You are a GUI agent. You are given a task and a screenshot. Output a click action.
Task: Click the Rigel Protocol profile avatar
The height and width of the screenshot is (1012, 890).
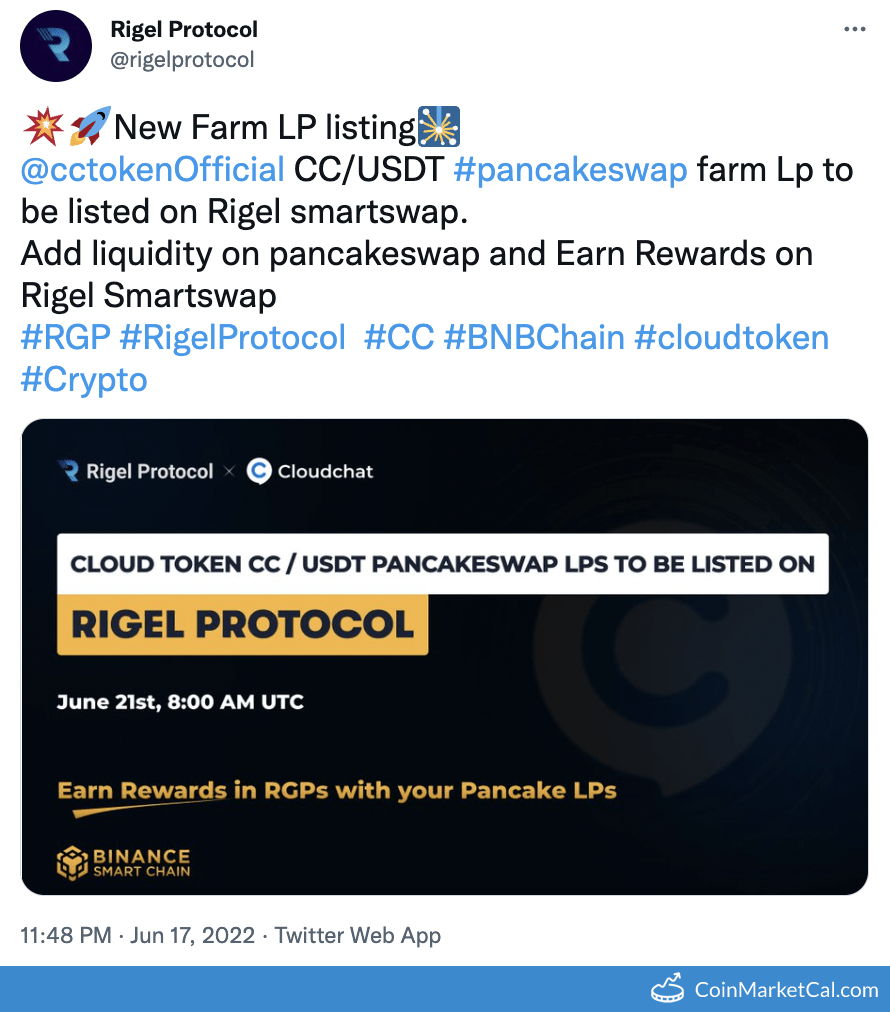(55, 45)
